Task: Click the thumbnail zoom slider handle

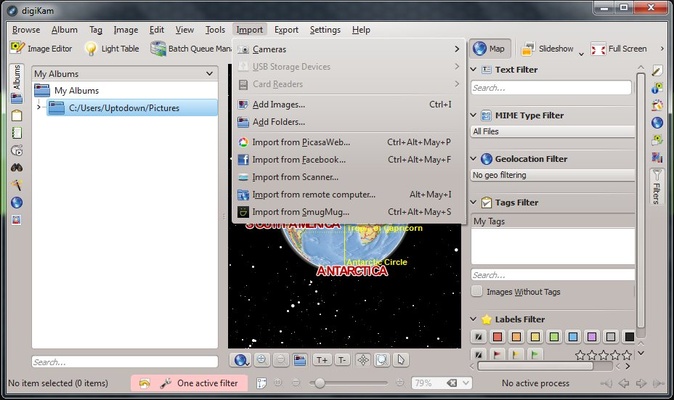Action: (x=319, y=383)
